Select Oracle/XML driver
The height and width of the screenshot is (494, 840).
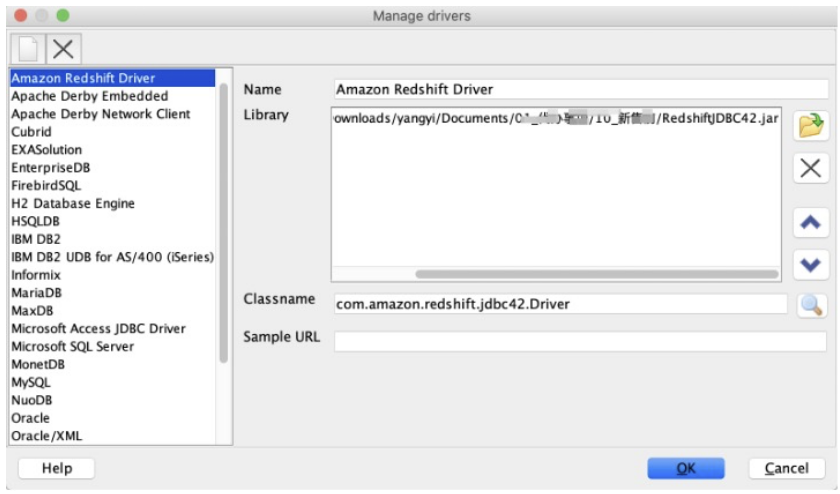point(112,436)
